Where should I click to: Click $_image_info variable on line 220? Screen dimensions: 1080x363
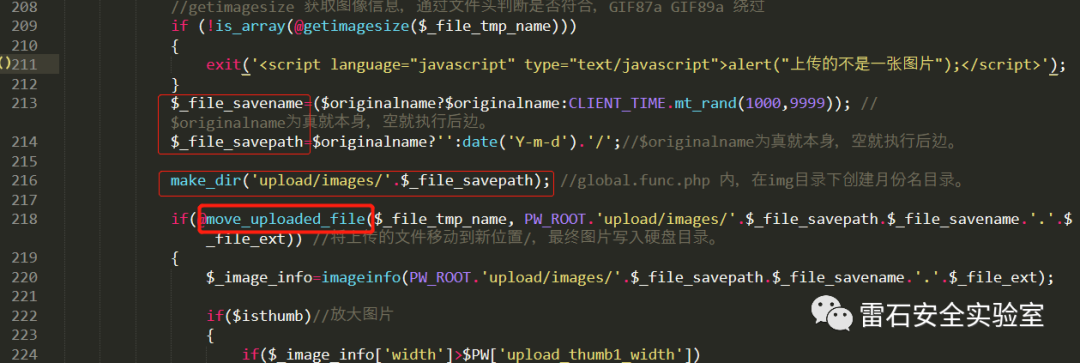coord(259,278)
